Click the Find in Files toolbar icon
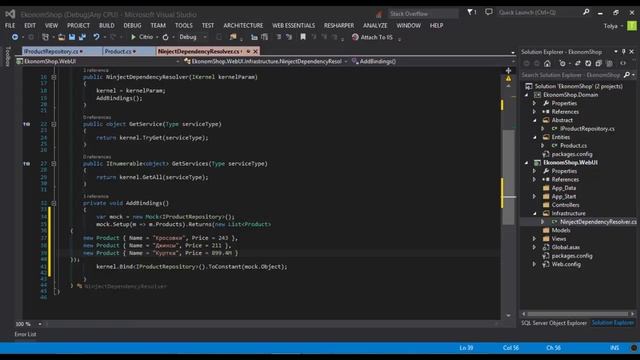Image resolution: width=640 pixels, height=360 pixels. (x=233, y=37)
